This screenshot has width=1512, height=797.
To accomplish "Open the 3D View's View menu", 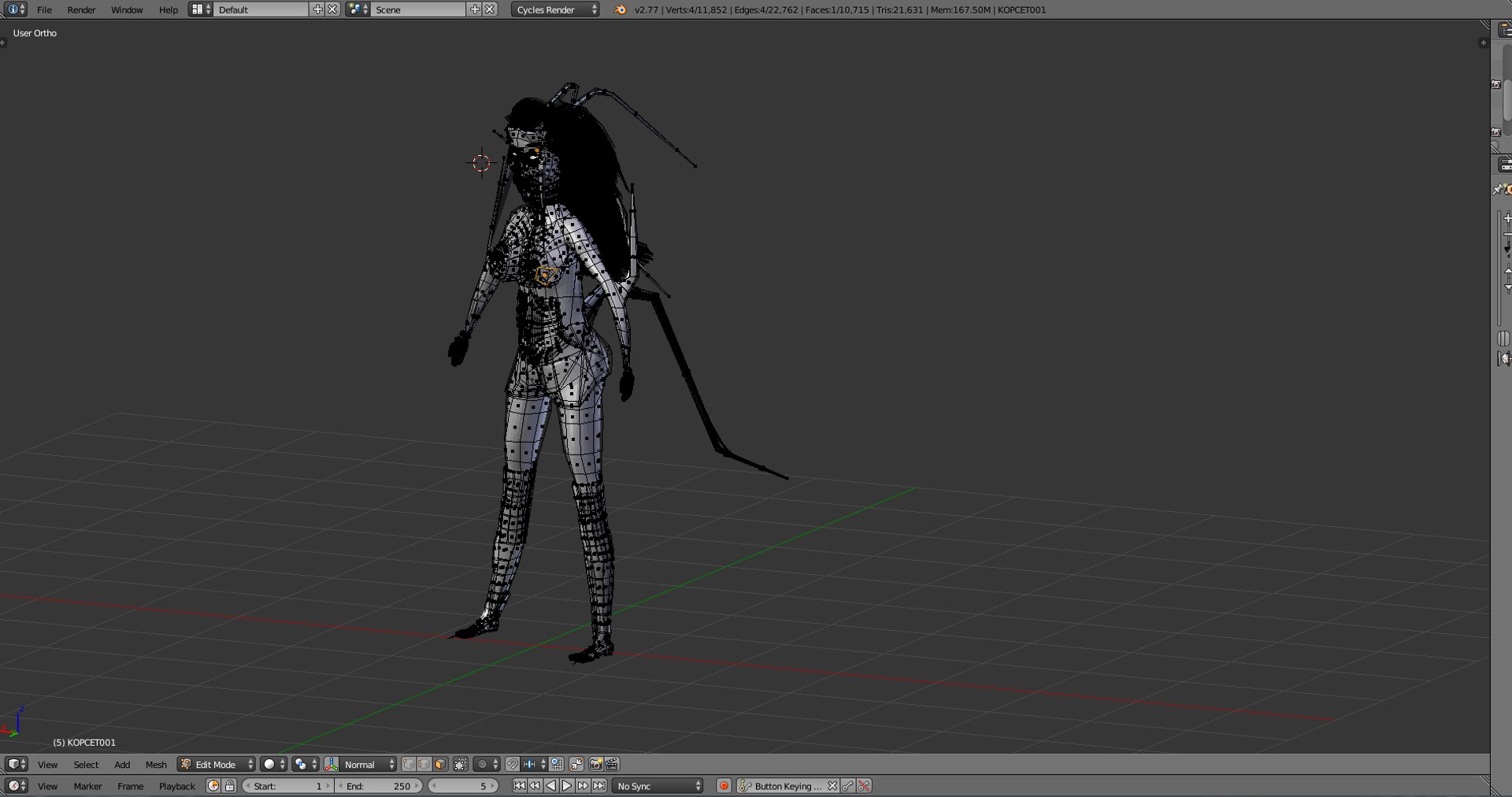I will 47,764.
